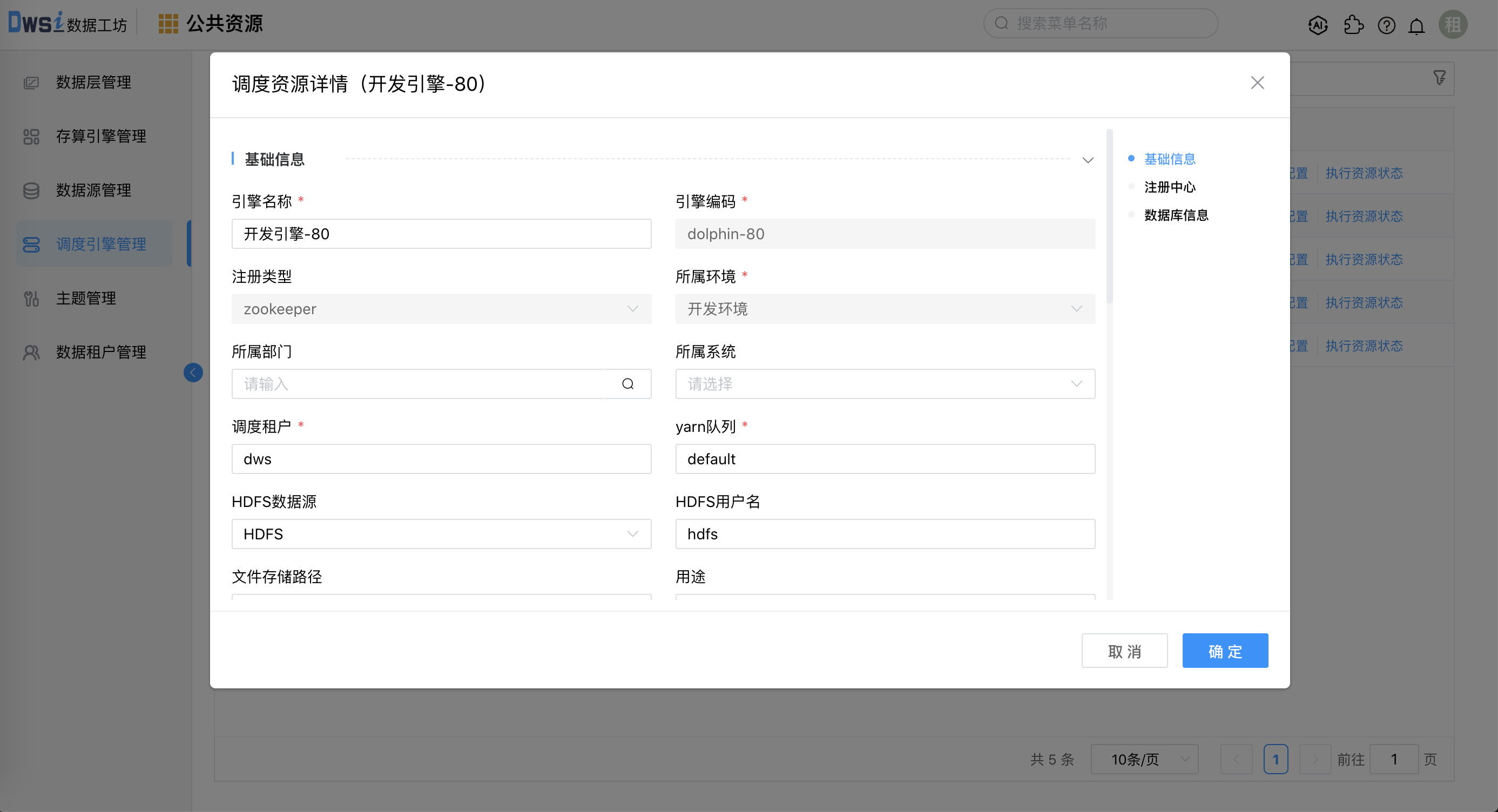Click the search icon in 所属部门 field
The height and width of the screenshot is (812, 1498).
coord(627,384)
